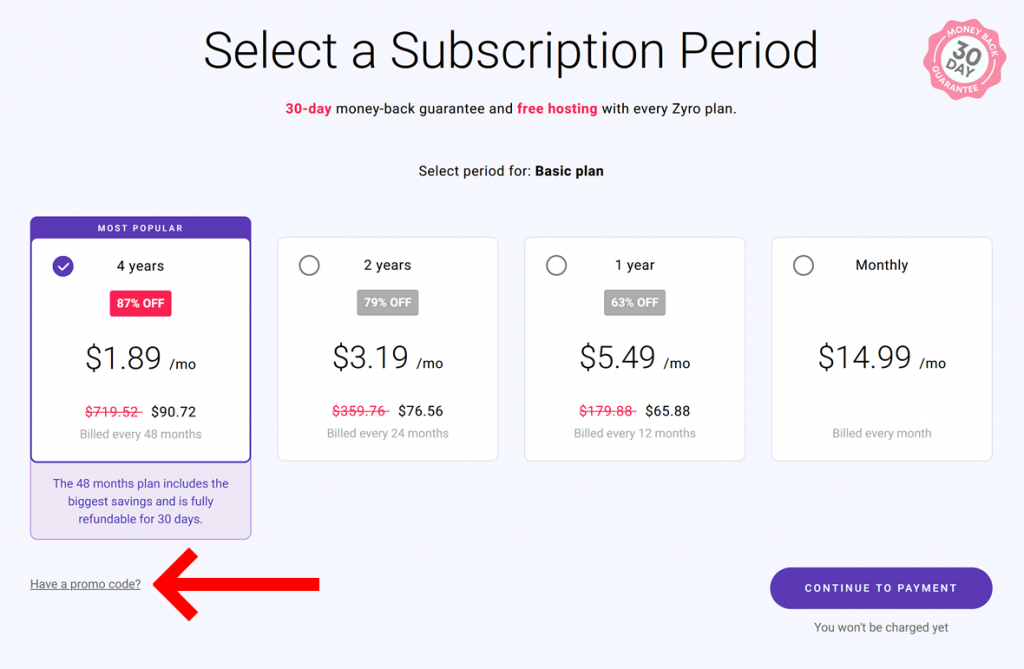
Task: Click the 48 months refund note box
Action: (x=140, y=501)
